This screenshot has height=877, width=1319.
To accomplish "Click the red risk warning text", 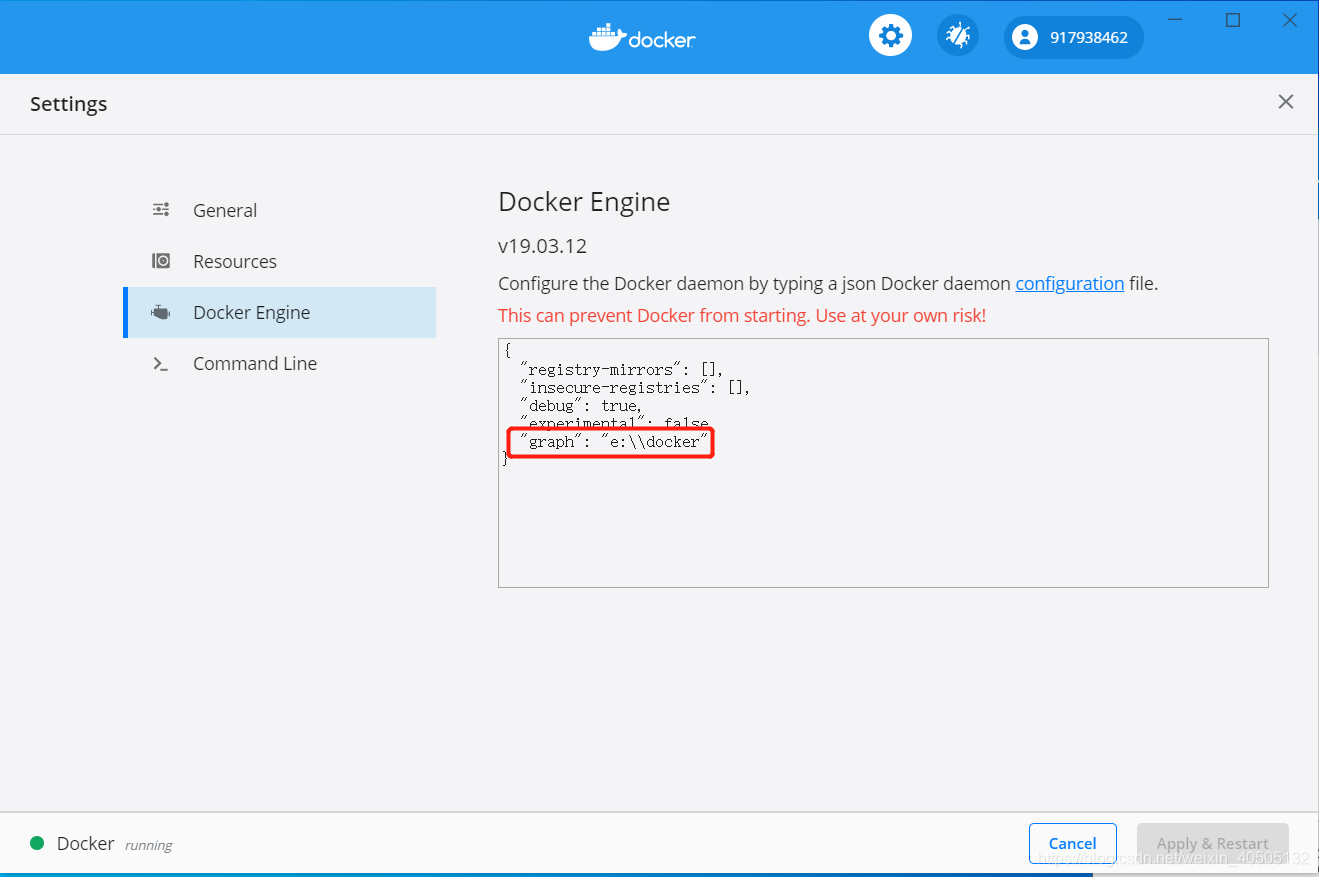I will point(742,315).
